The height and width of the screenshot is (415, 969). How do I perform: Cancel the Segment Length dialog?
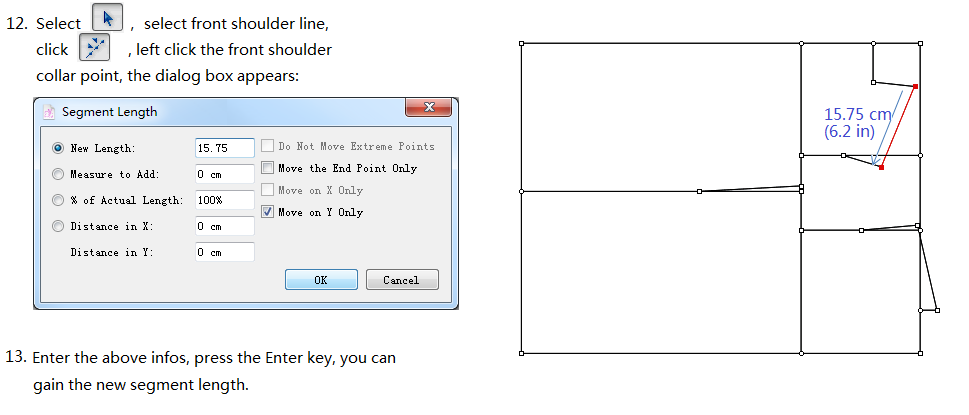click(401, 280)
